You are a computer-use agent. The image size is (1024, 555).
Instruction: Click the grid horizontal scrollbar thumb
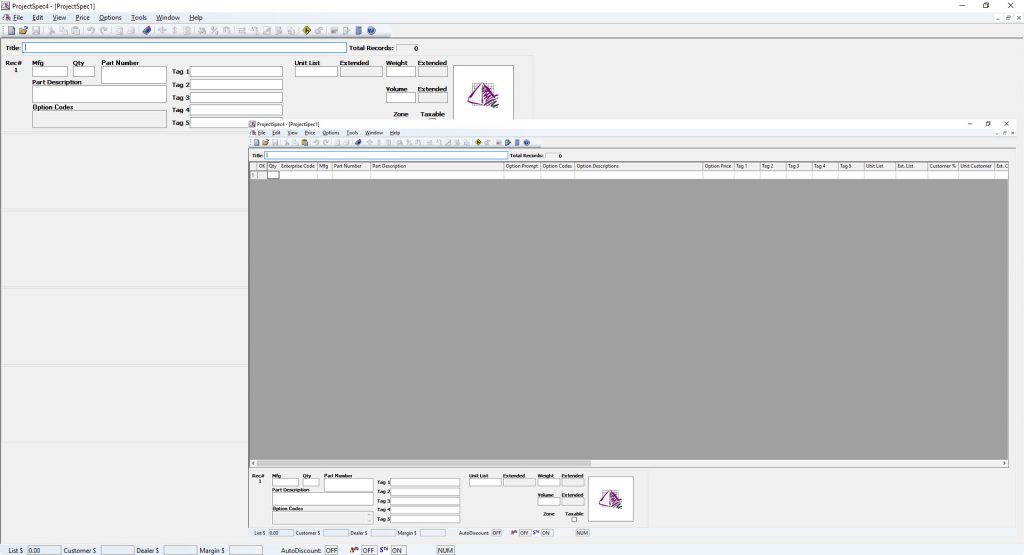point(424,463)
